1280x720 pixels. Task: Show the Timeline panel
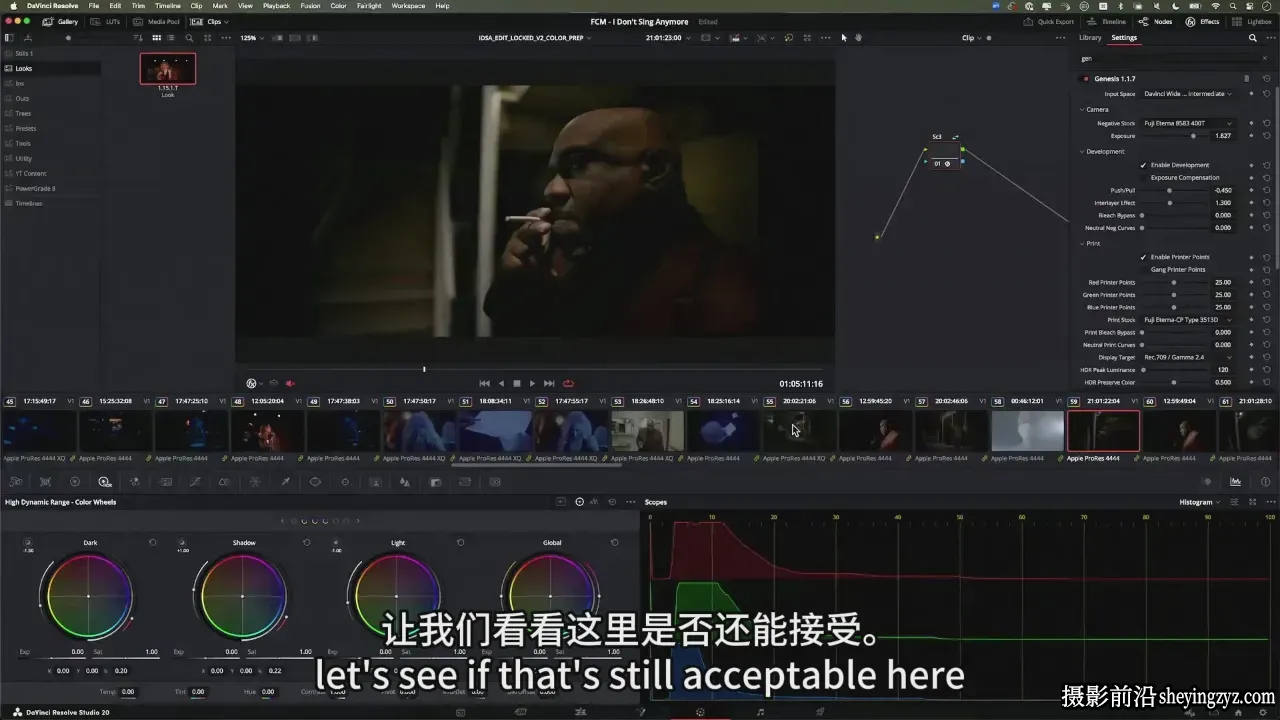[1107, 21]
